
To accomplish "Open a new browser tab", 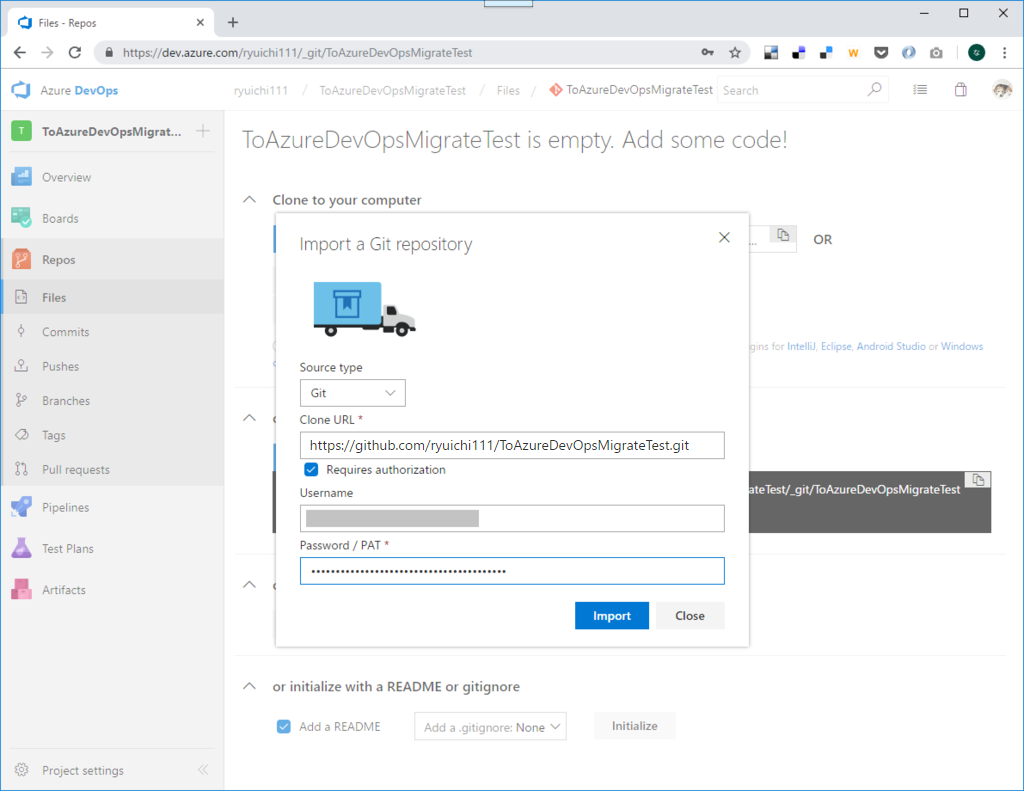I will coord(232,22).
